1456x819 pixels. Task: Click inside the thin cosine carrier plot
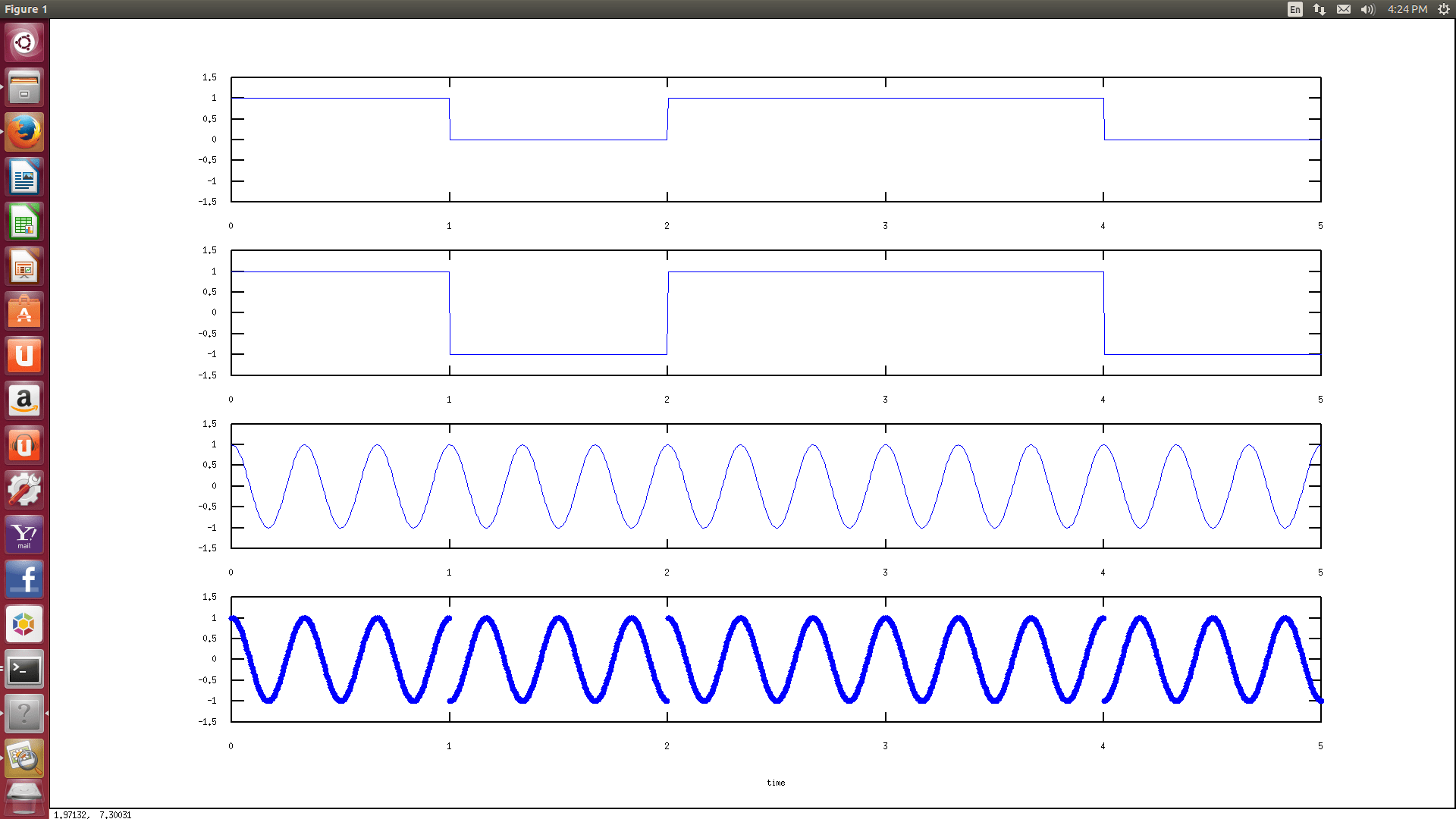pos(776,486)
